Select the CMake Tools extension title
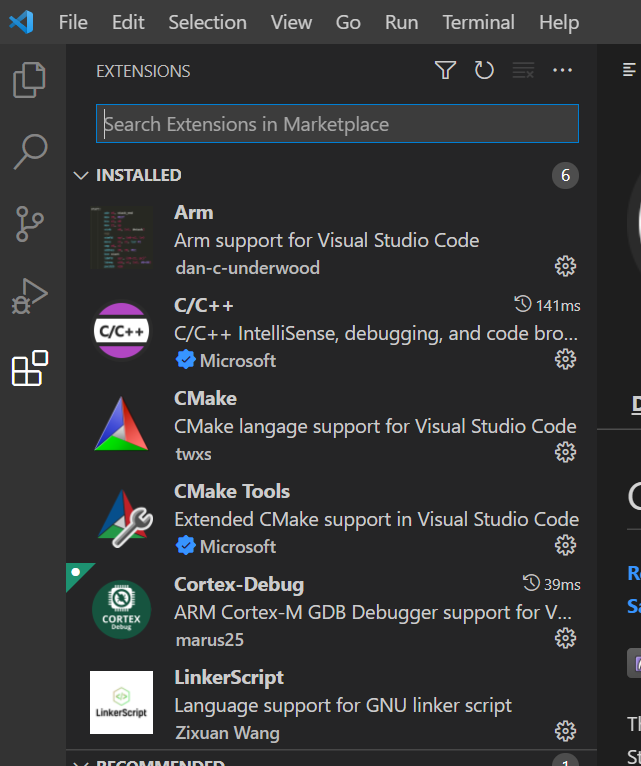This screenshot has width=641, height=766. [232, 491]
